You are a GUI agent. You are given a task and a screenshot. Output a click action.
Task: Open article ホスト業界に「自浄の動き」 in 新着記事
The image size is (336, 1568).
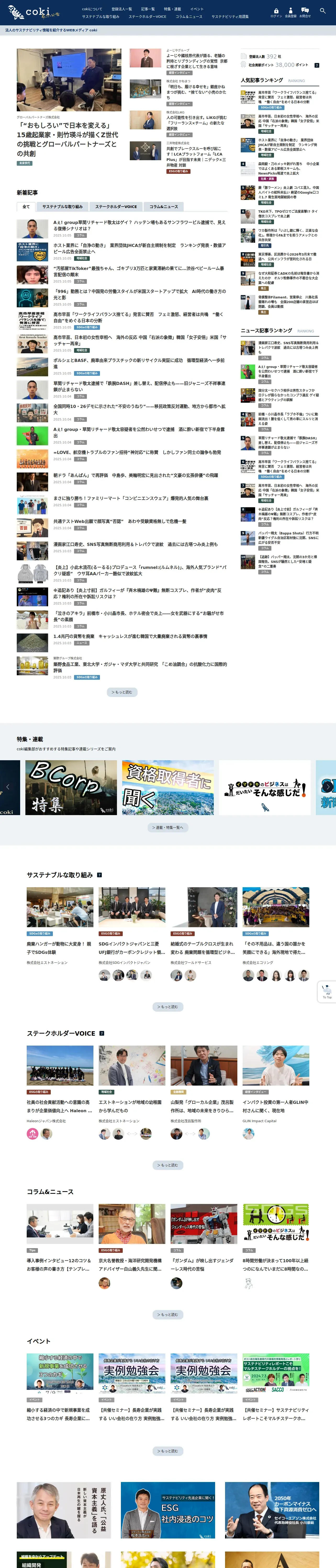140,248
